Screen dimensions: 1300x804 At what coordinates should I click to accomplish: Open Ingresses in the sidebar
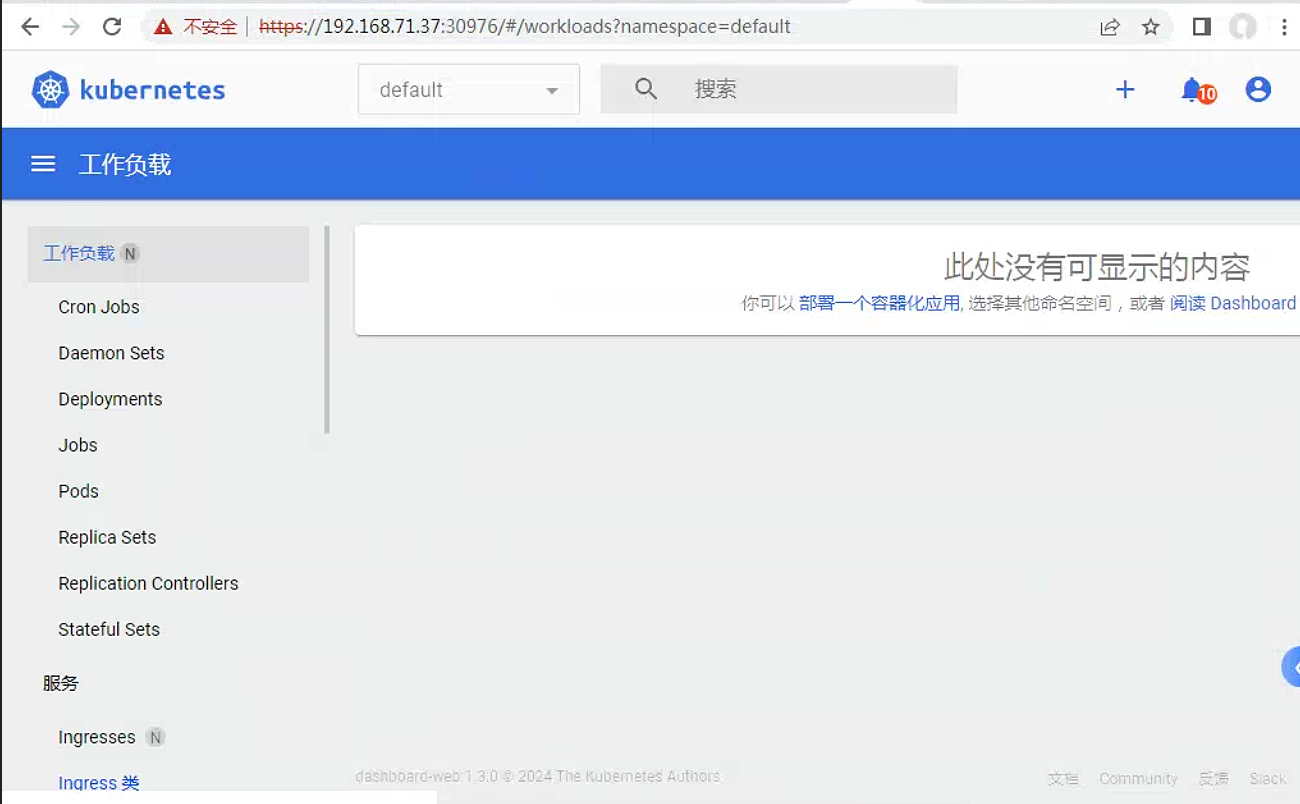[97, 737]
